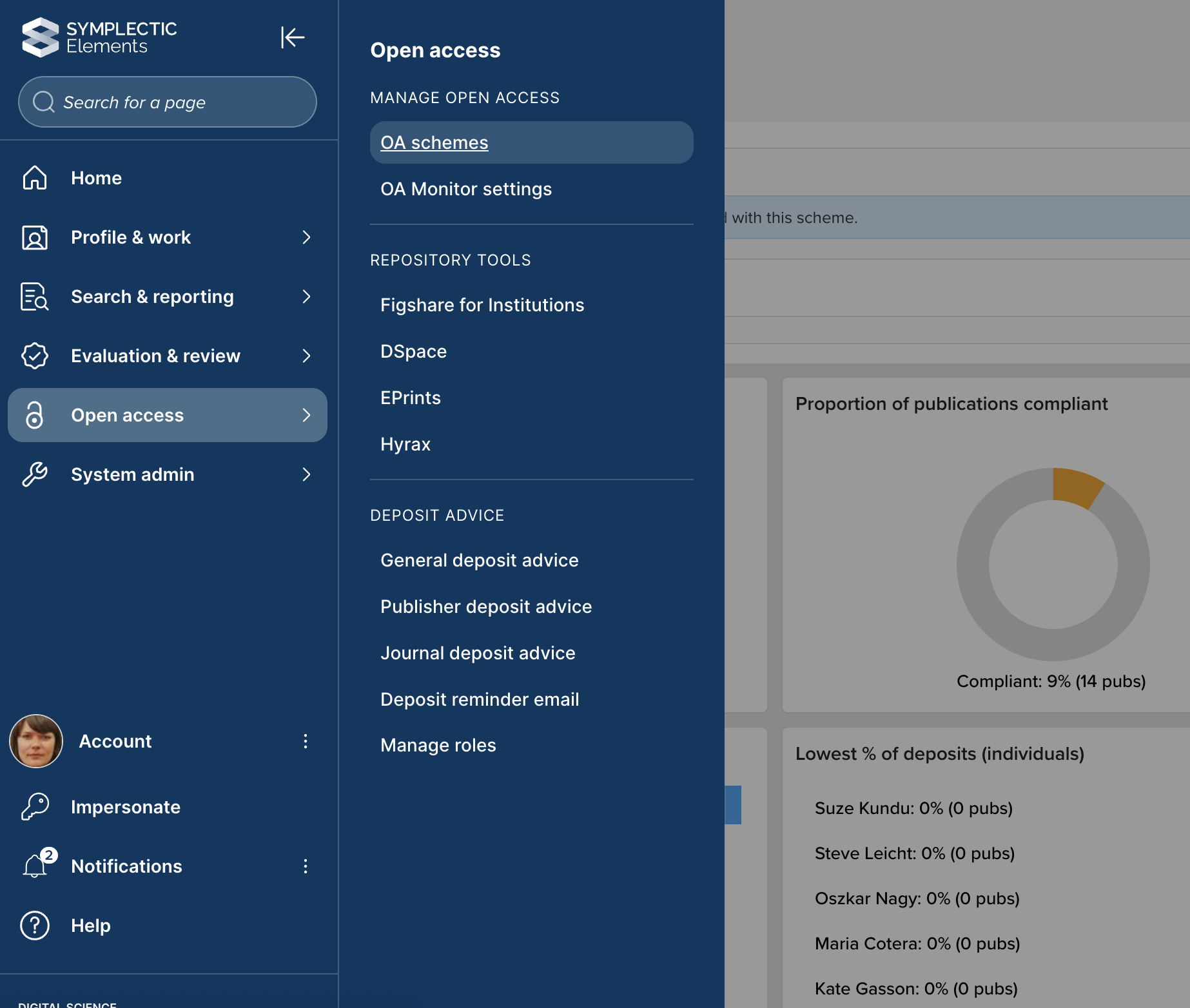The height and width of the screenshot is (1008, 1190).
Task: Click the System admin wrench icon
Action: pos(35,474)
